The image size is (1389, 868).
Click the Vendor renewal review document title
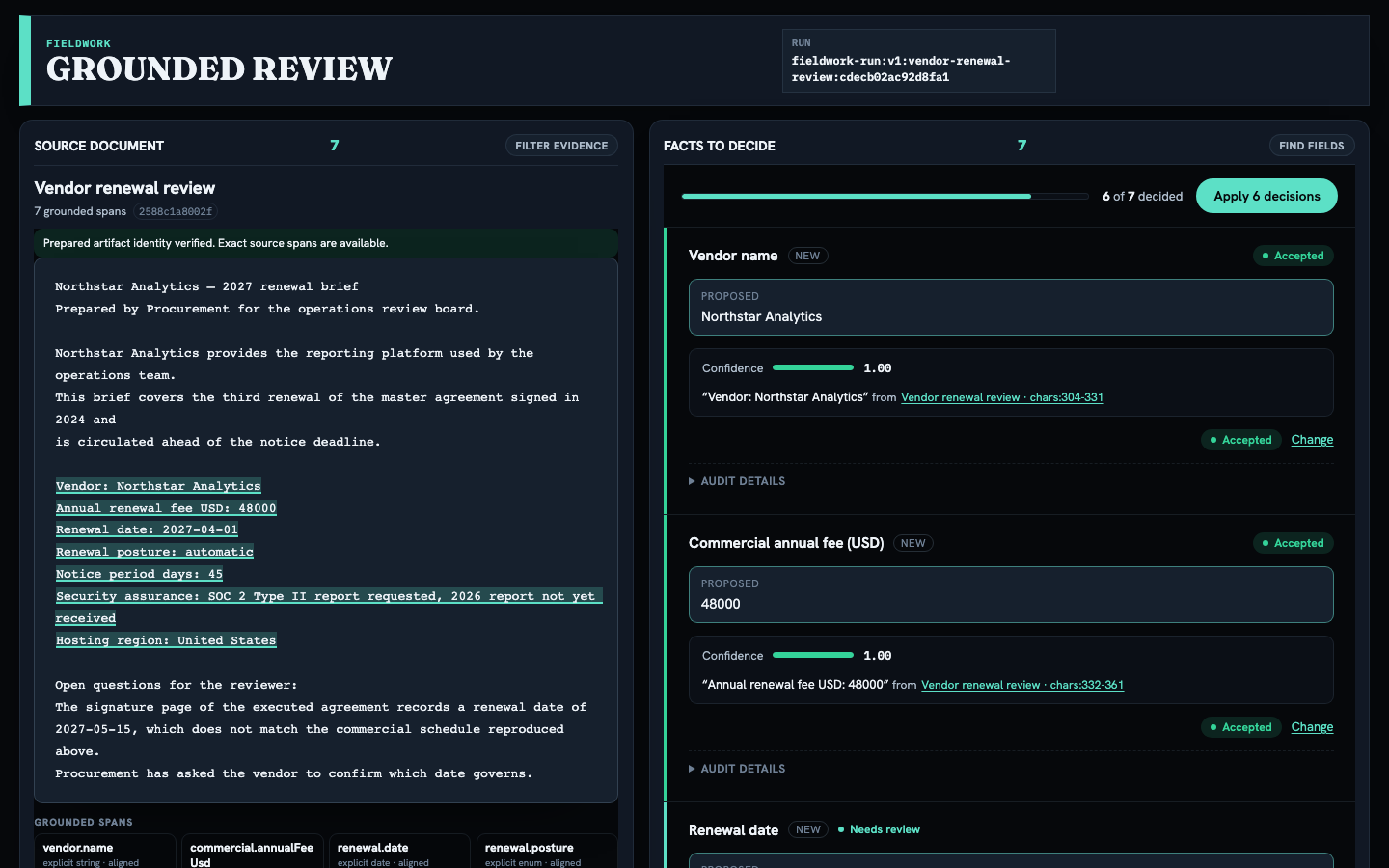[x=125, y=188]
